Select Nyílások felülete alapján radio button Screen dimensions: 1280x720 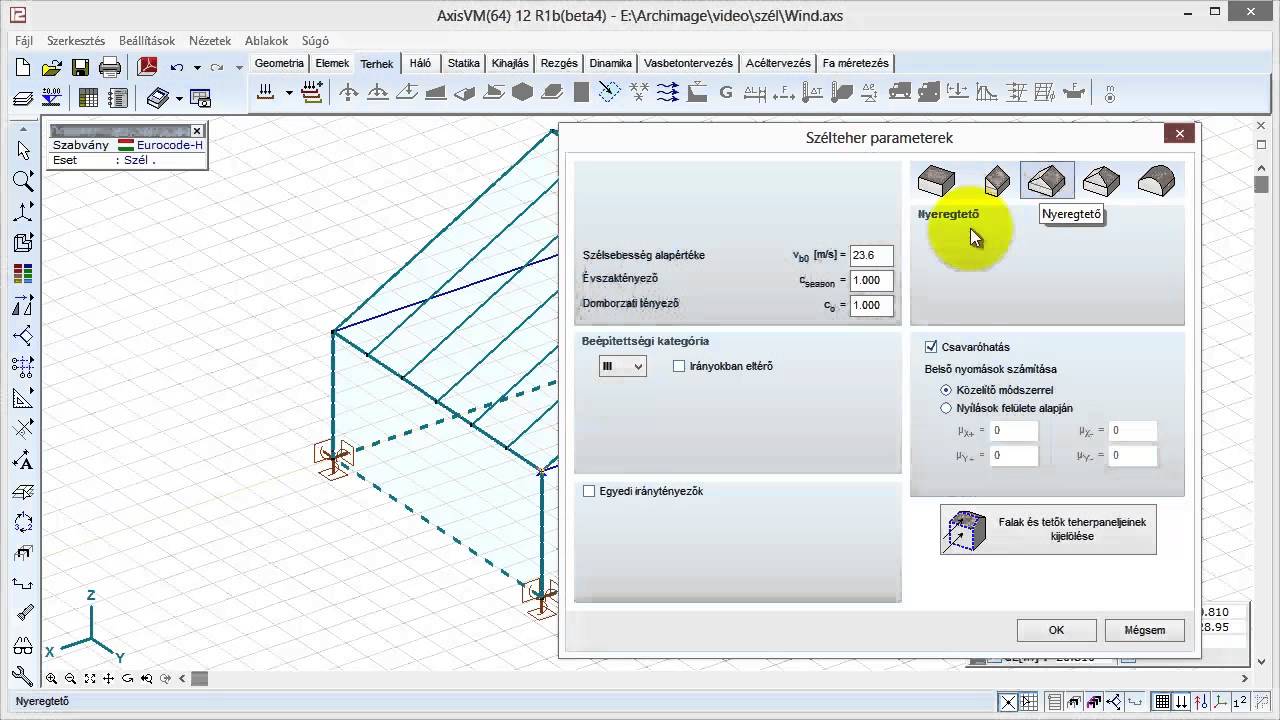(x=946, y=408)
